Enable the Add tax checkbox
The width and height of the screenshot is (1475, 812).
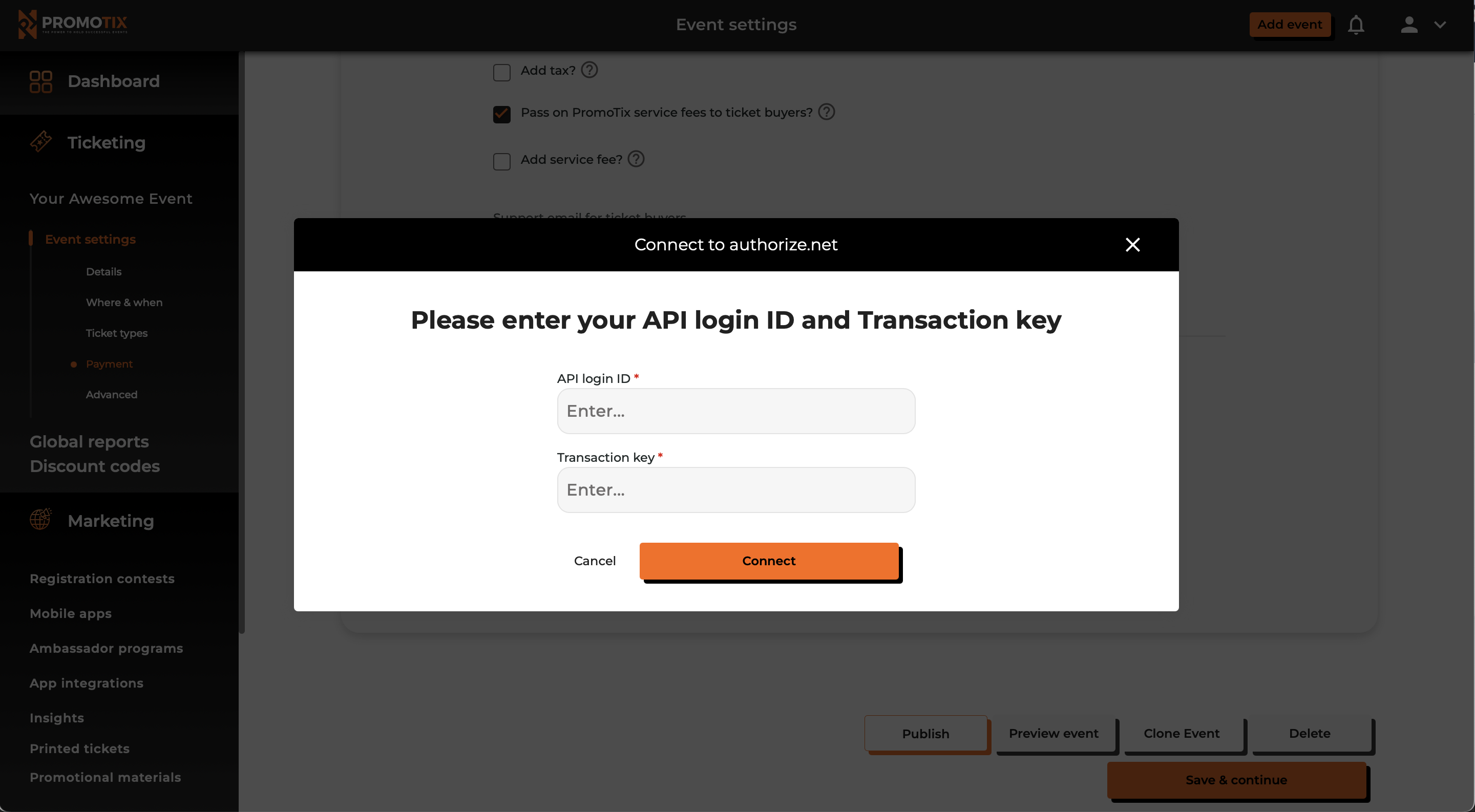point(501,72)
